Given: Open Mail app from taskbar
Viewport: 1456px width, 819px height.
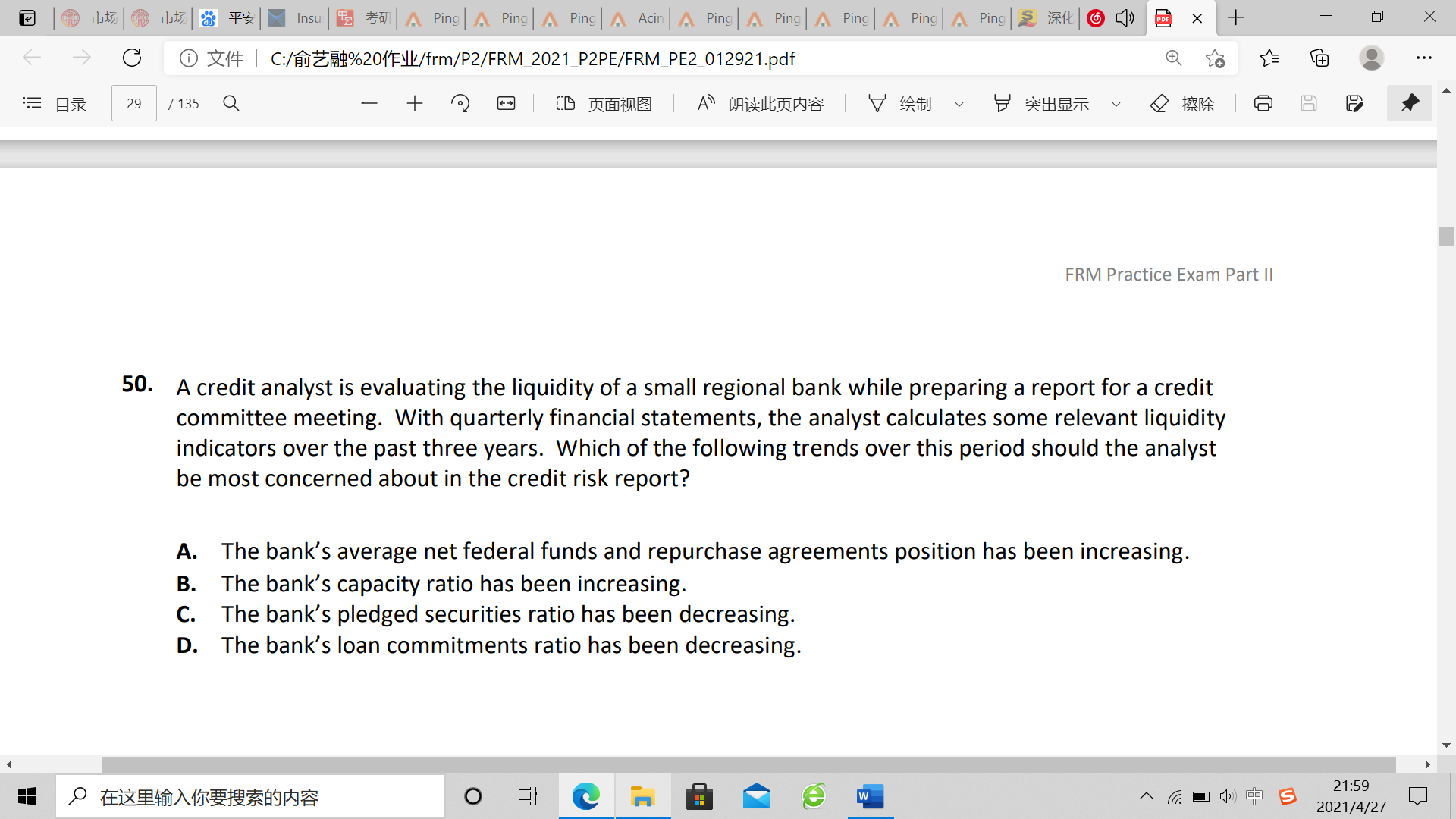Looking at the screenshot, I should 757,796.
